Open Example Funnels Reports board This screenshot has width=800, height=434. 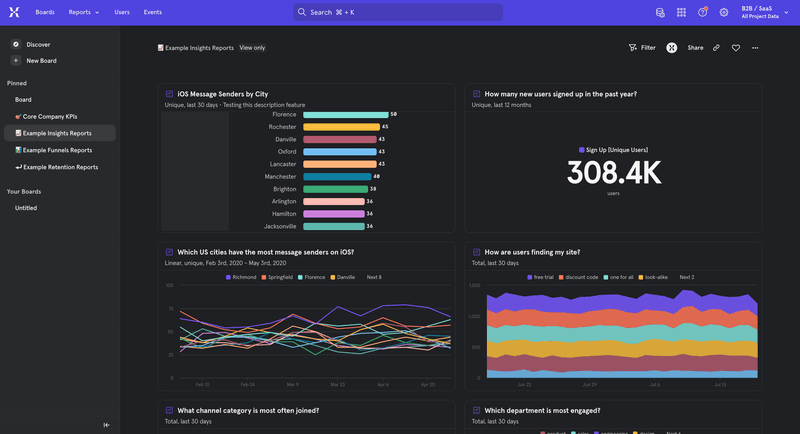[x=57, y=150]
